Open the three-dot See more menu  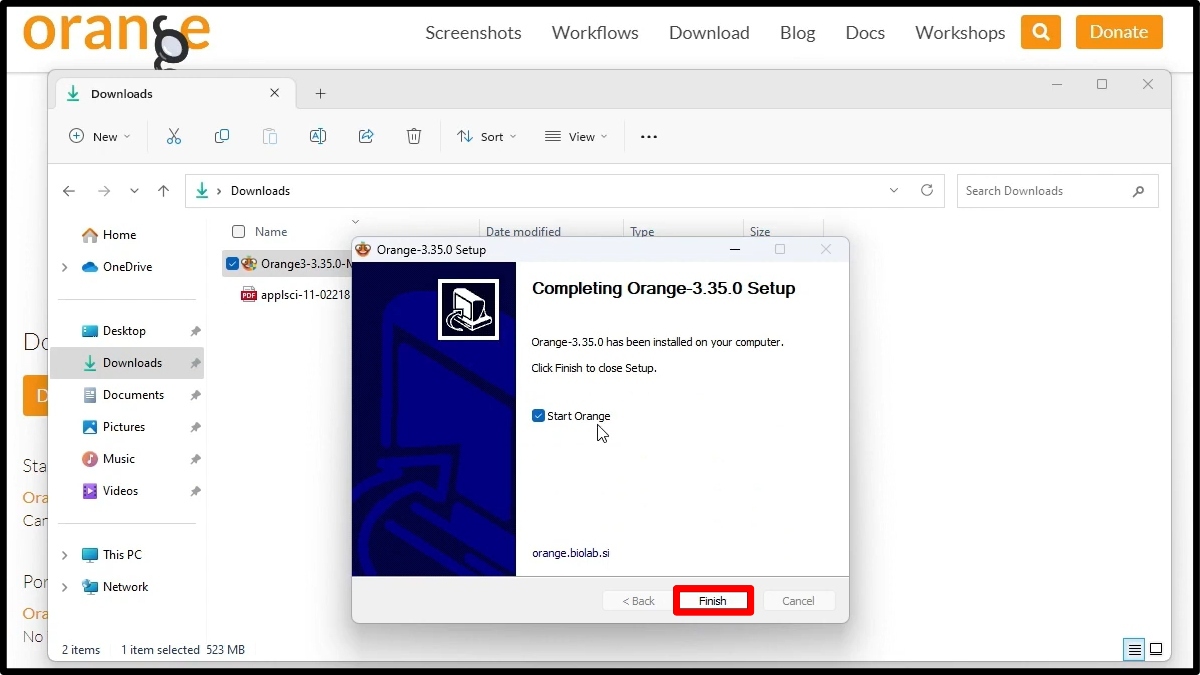pos(649,137)
